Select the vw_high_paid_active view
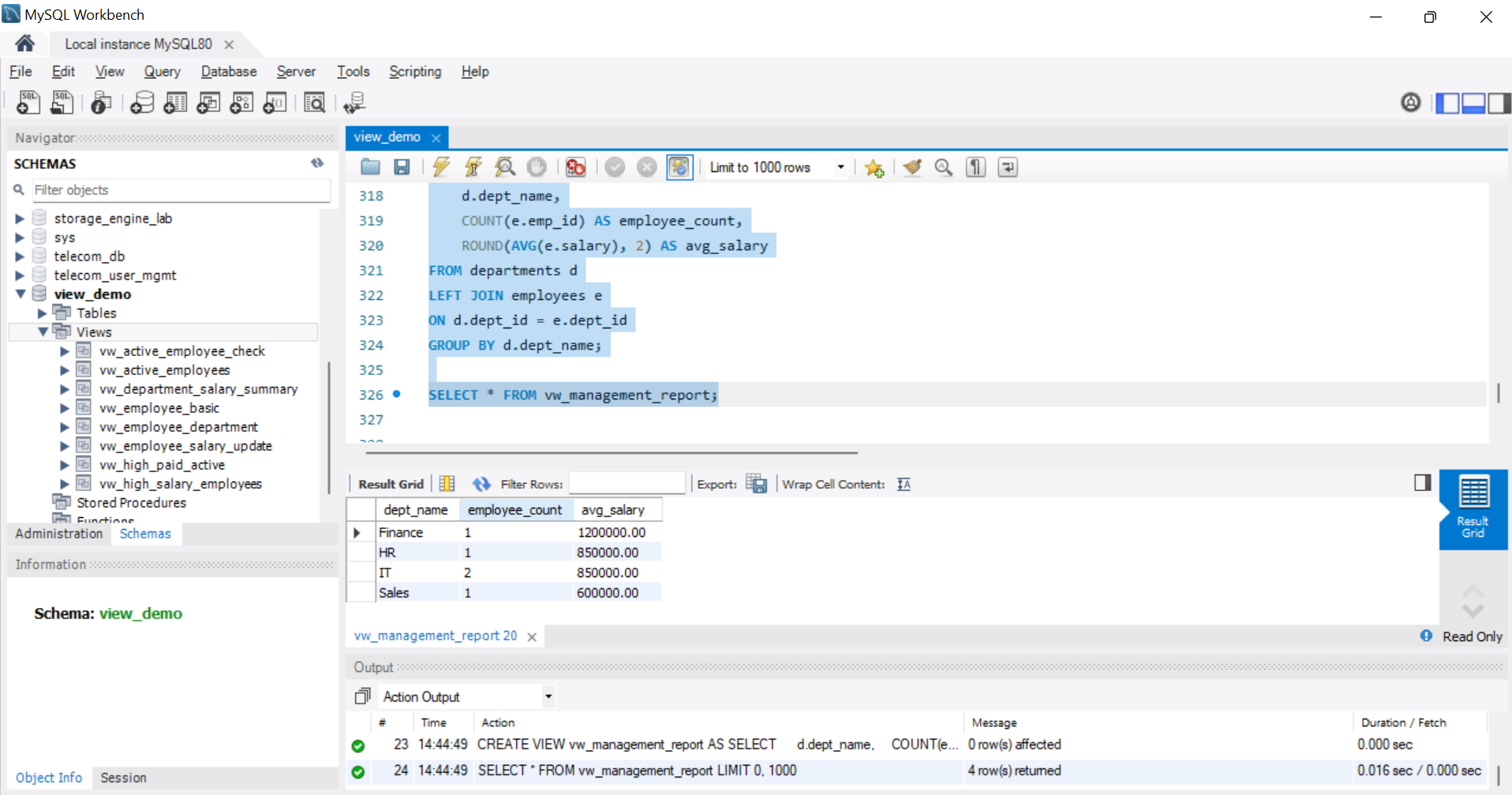 (x=162, y=465)
